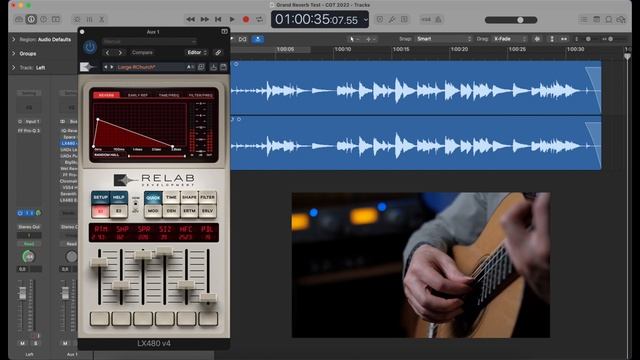640x360 pixels.
Task: Toggle the Metronome button
Action: (439, 19)
